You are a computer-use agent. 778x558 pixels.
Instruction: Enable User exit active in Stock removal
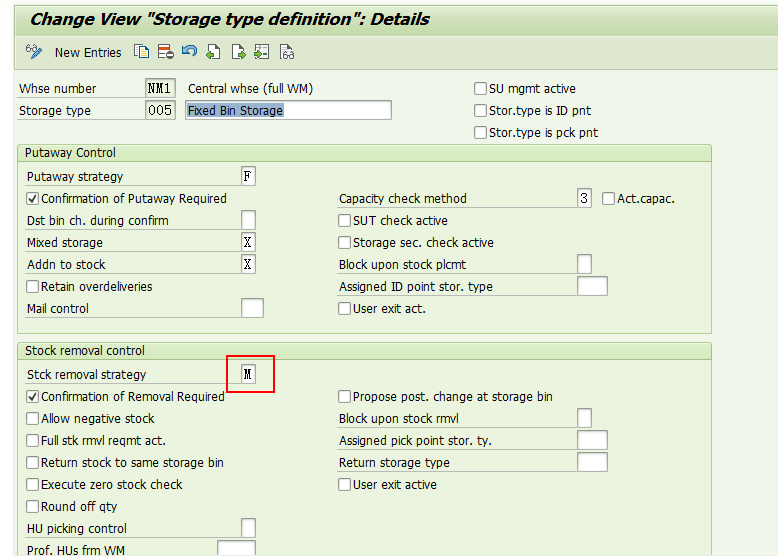(x=344, y=485)
